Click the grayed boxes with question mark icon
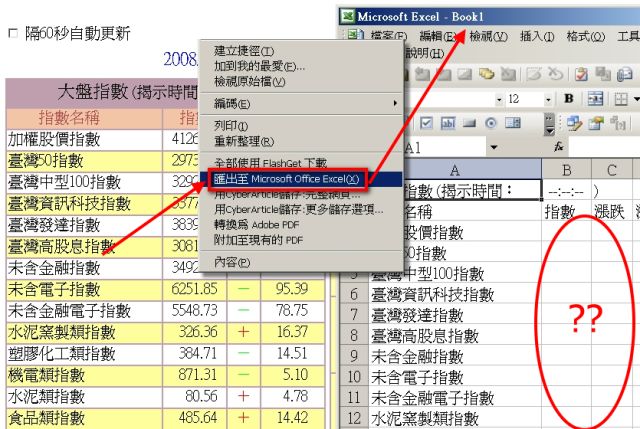This screenshot has width=640, height=429. click(x=616, y=123)
